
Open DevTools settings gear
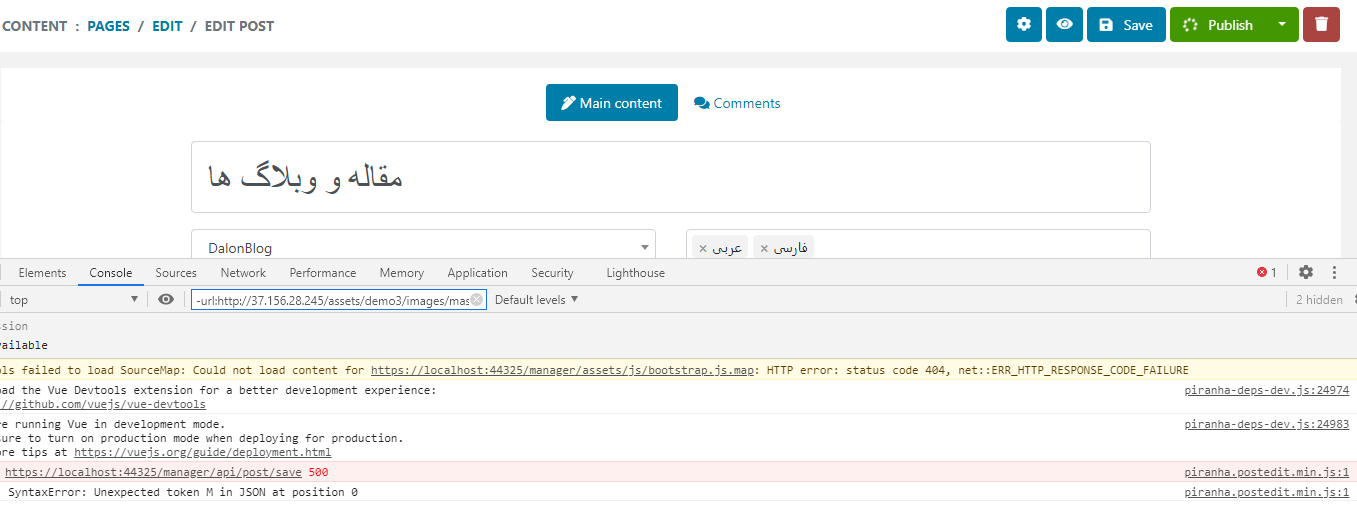tap(1306, 272)
